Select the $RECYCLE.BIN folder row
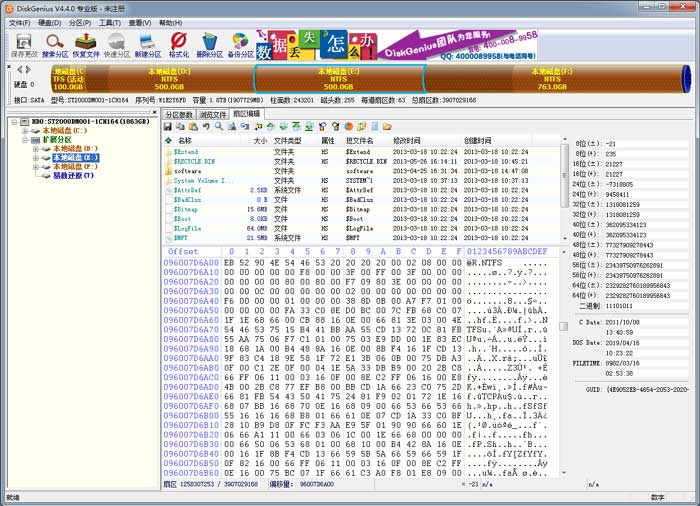This screenshot has width=700, height=506. [361, 162]
